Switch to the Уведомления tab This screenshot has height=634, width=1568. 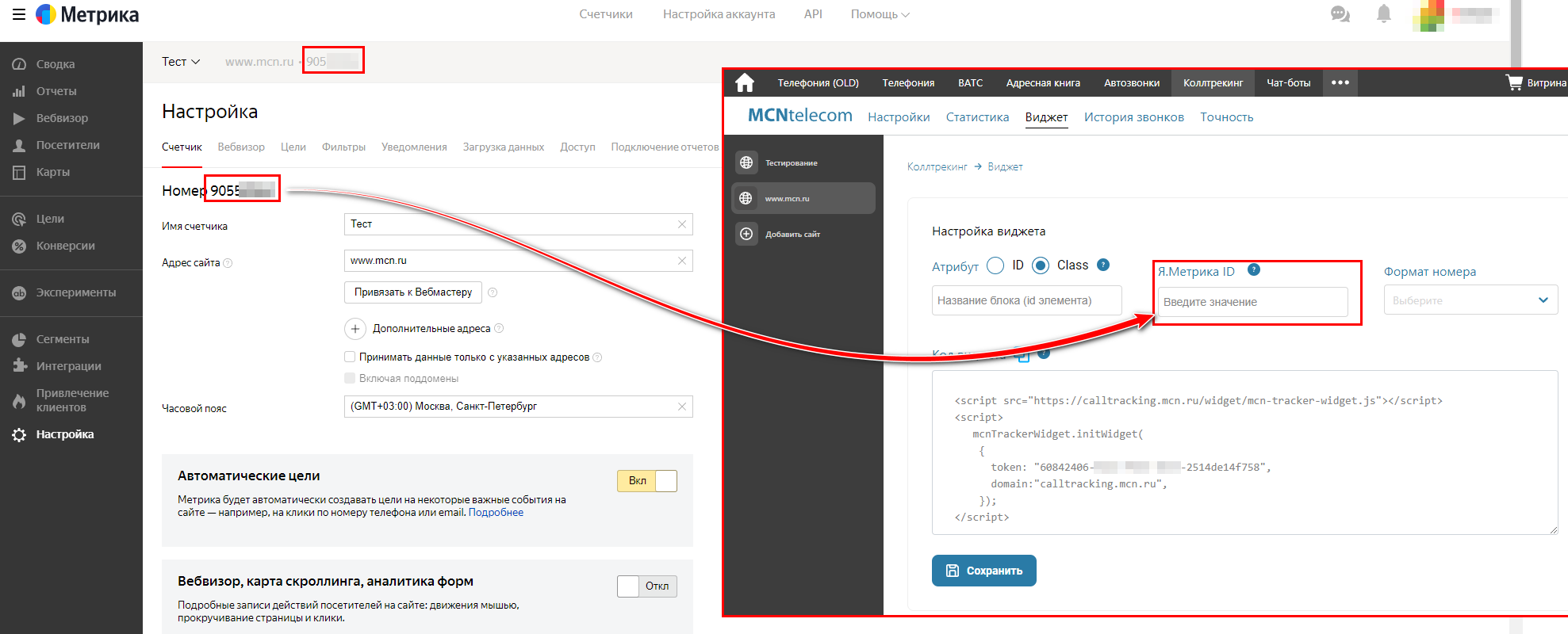tap(414, 147)
